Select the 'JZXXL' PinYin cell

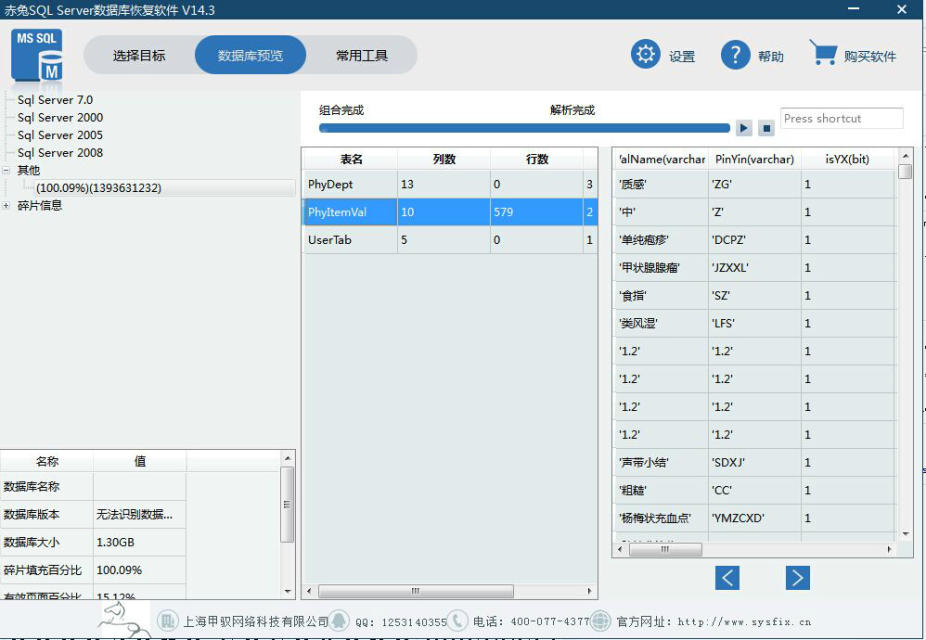pos(755,267)
